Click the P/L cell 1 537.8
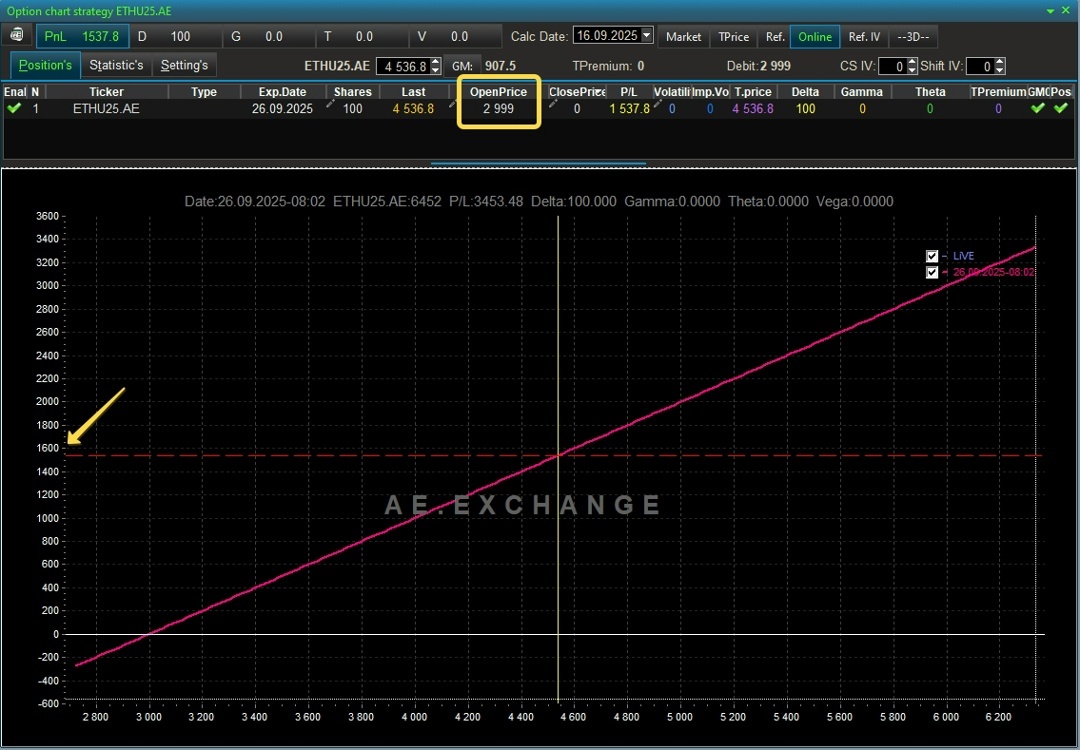The image size is (1080, 750). point(629,109)
